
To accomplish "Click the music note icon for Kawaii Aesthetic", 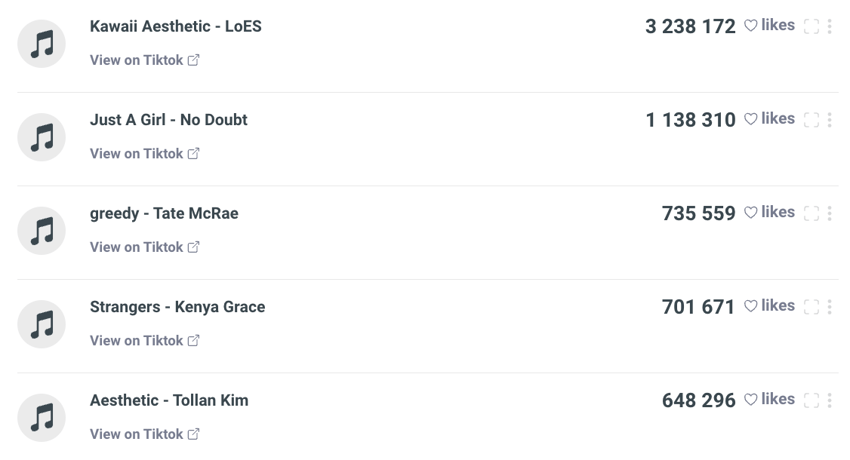I will [42, 44].
